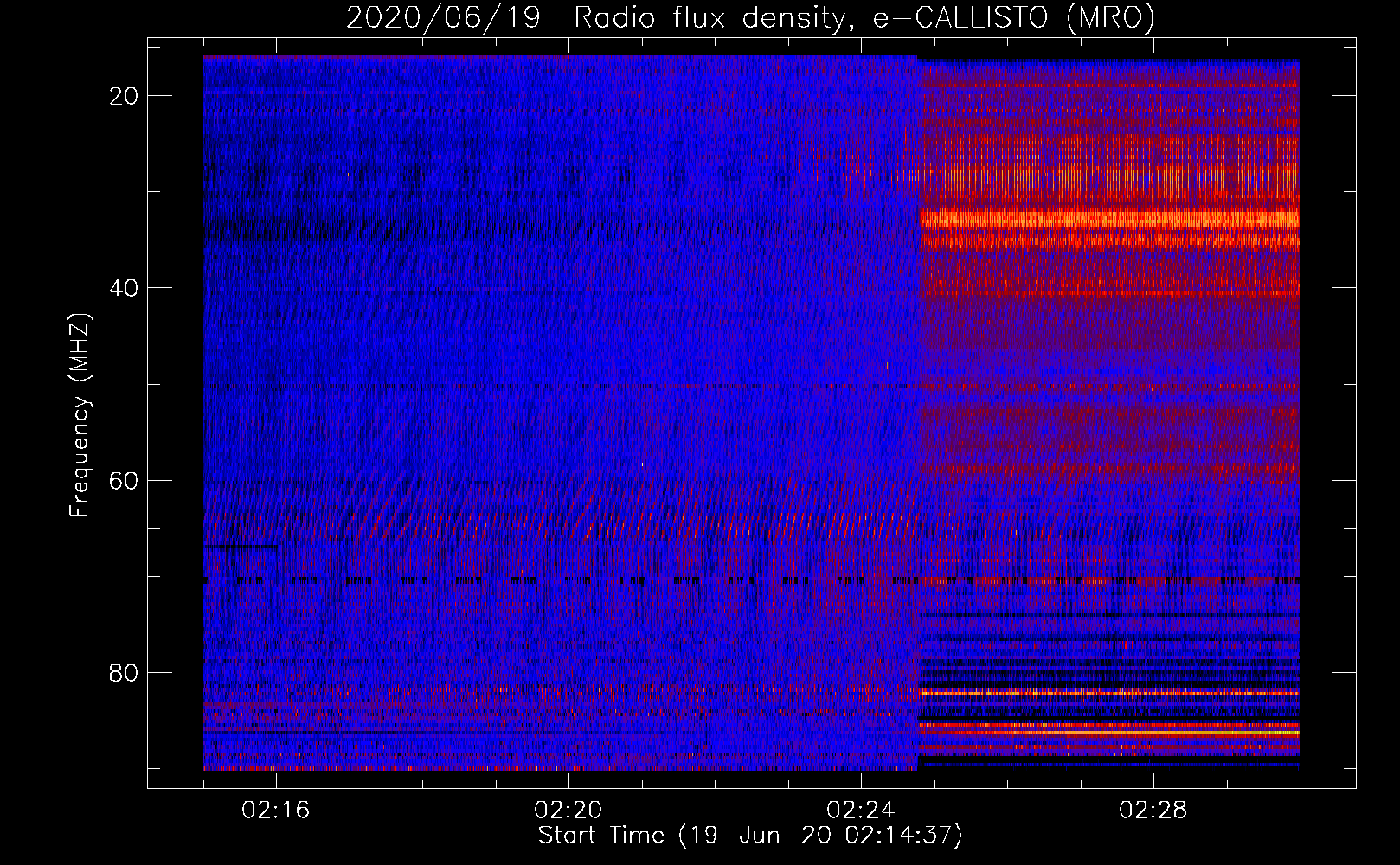Image resolution: width=1400 pixels, height=865 pixels.
Task: Click the '02:20' time tick label
Action: [568, 811]
